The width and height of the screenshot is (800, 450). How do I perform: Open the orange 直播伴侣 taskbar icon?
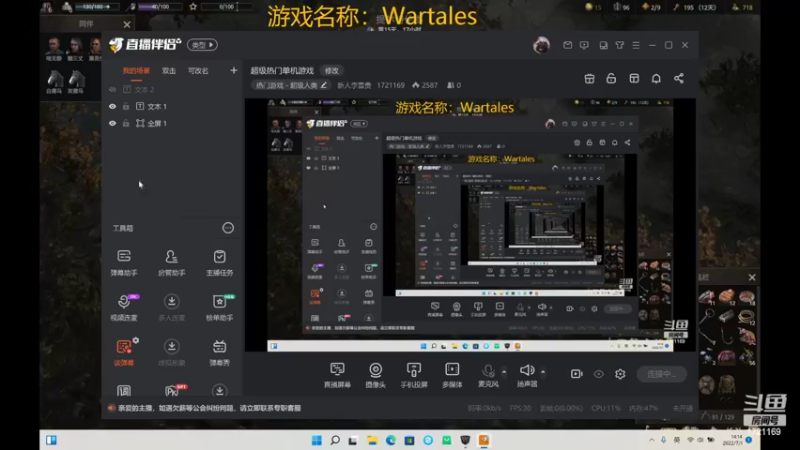(x=484, y=440)
